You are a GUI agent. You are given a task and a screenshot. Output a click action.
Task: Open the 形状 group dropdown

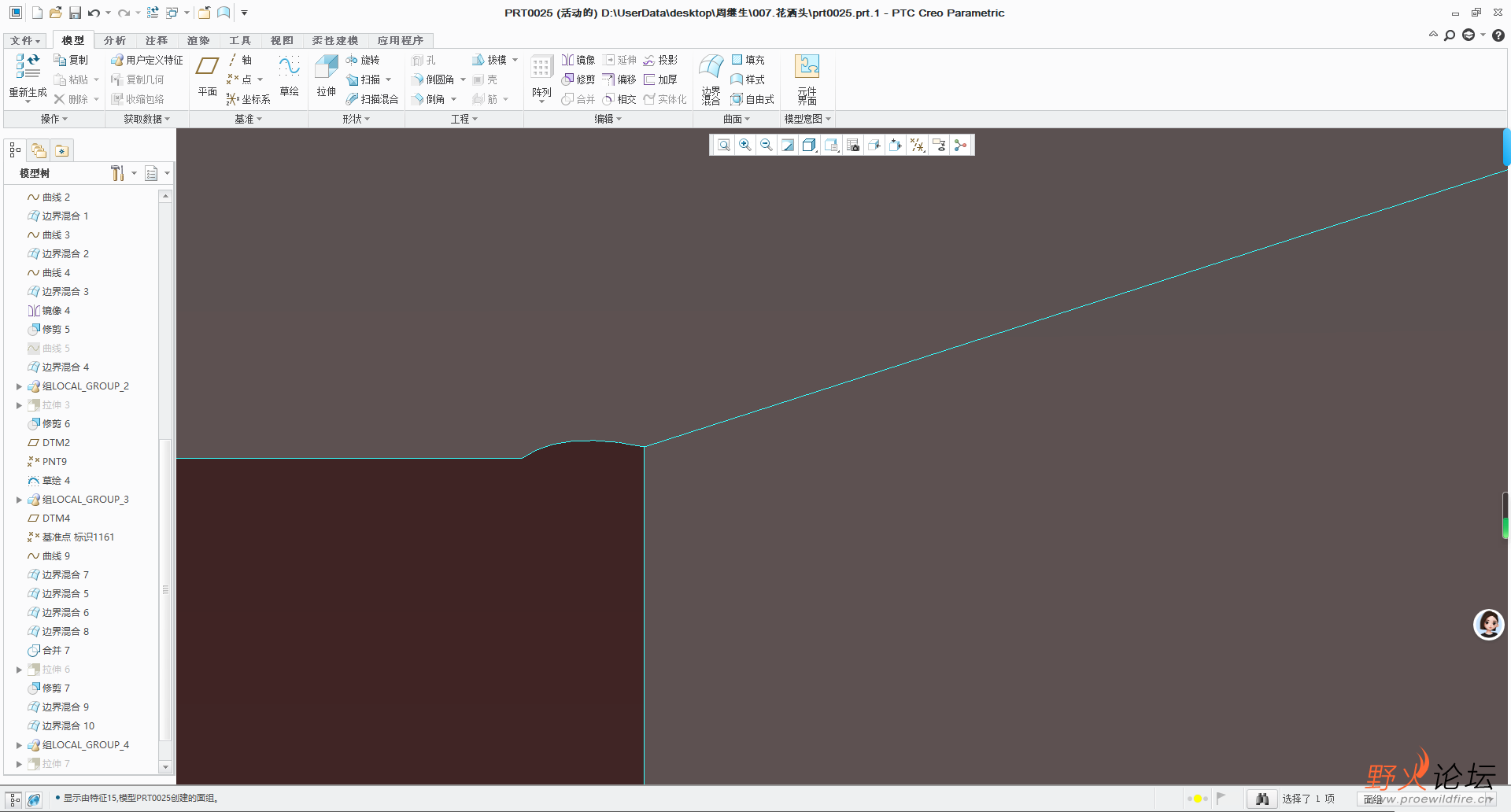pos(356,119)
